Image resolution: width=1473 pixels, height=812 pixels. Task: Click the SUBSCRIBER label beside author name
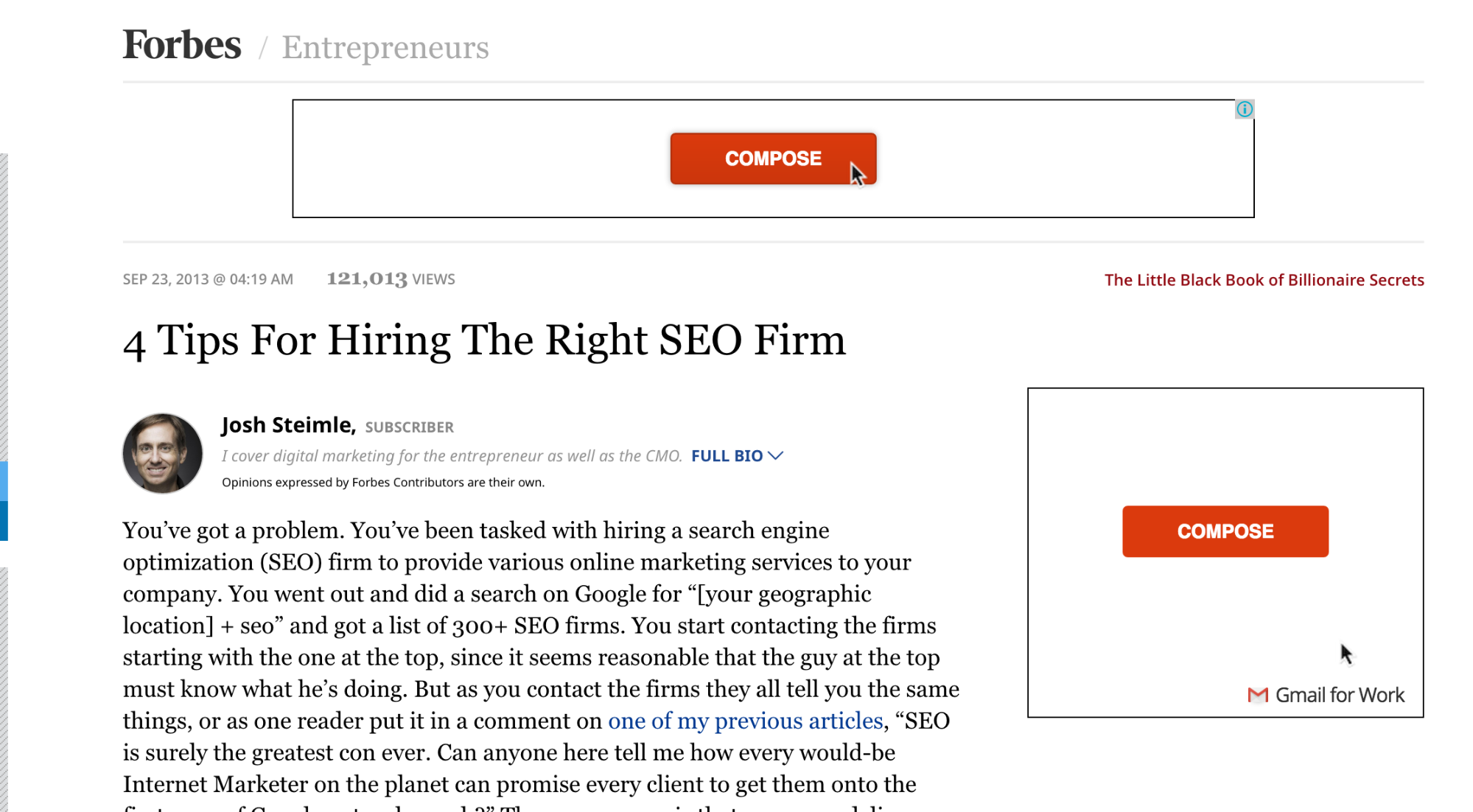pos(410,427)
